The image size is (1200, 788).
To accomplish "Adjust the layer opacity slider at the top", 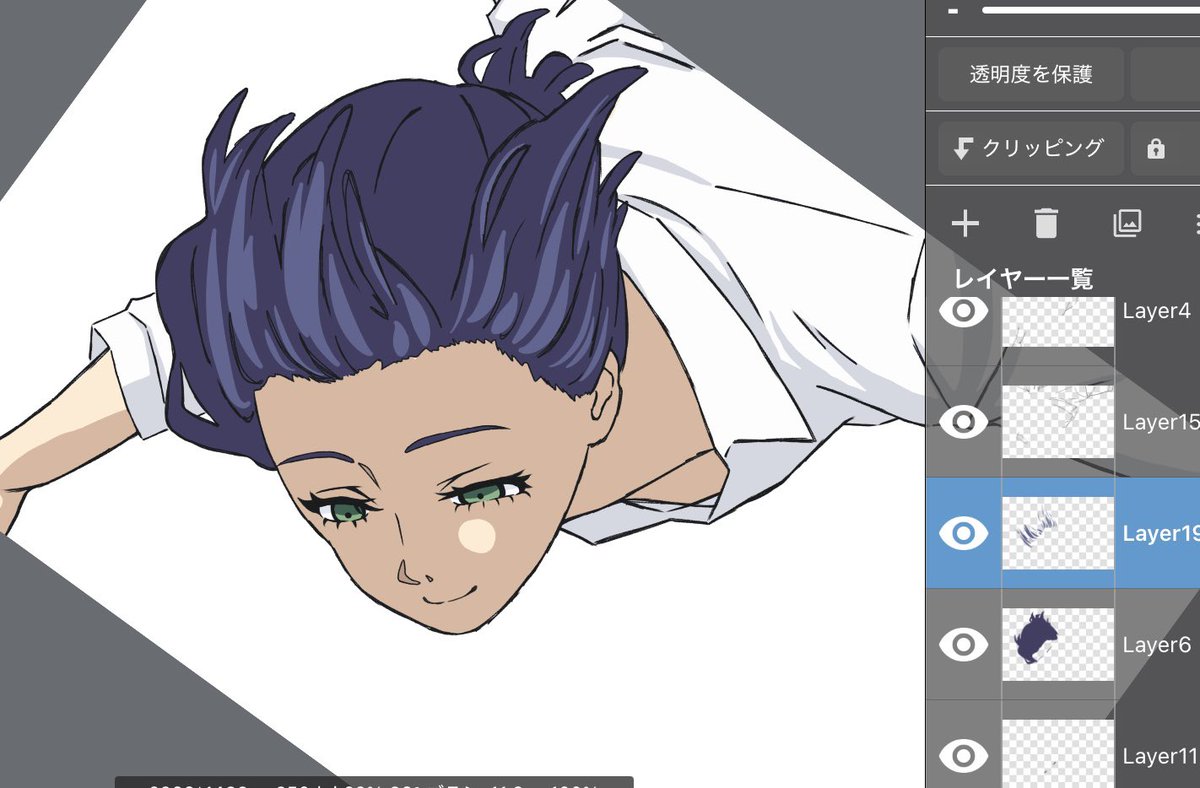I will point(1090,10).
